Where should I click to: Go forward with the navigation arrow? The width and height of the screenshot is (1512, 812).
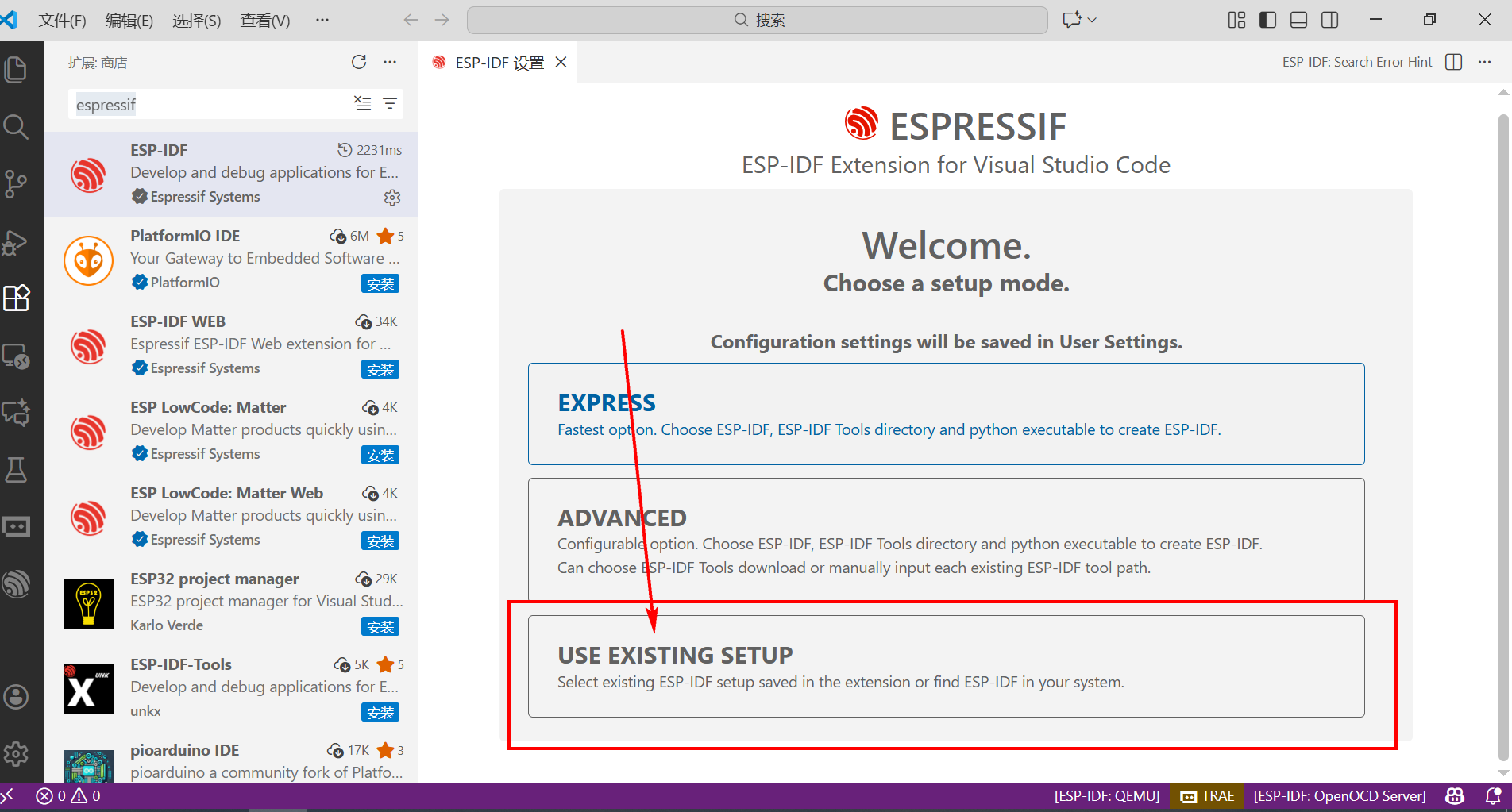coord(442,20)
